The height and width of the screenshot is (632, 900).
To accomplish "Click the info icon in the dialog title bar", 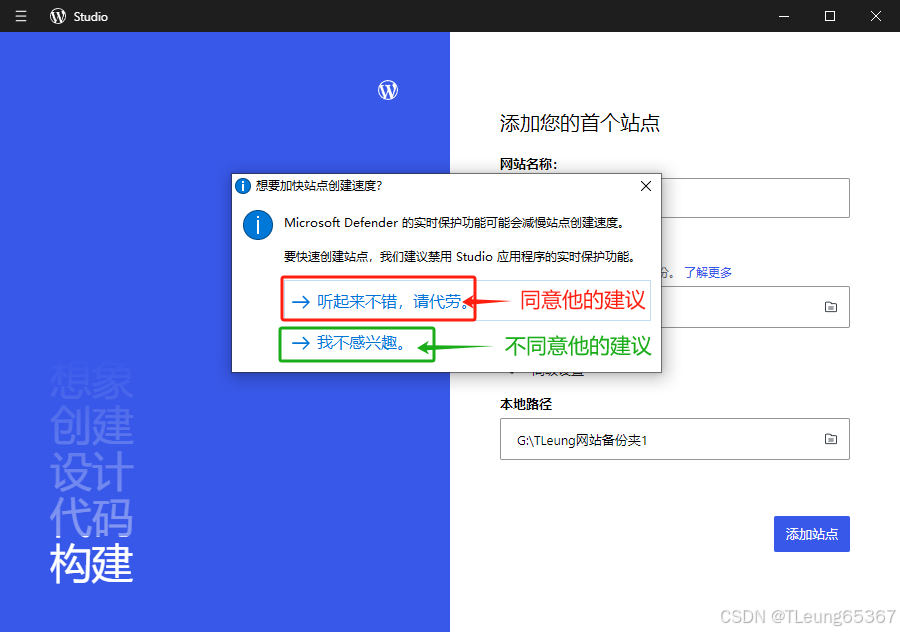I will click(x=243, y=186).
